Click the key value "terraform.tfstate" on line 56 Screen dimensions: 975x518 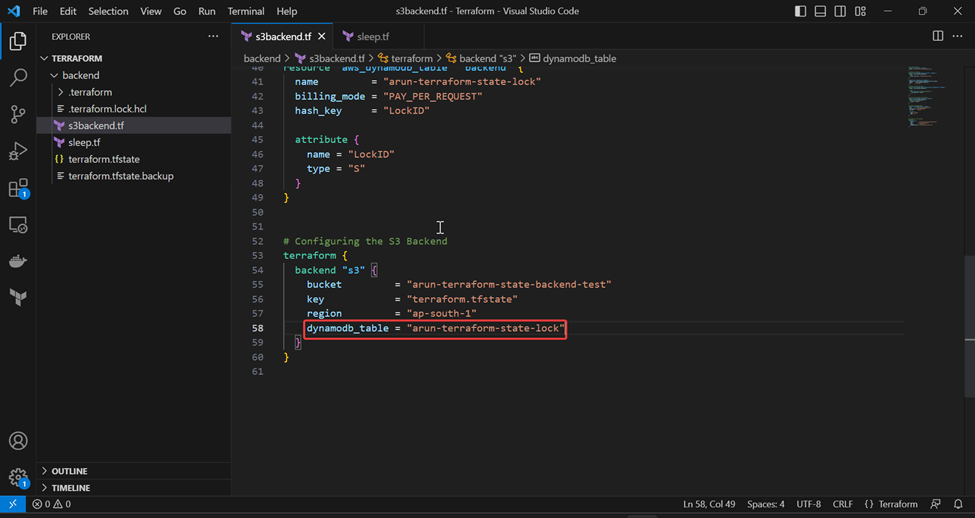(x=462, y=299)
